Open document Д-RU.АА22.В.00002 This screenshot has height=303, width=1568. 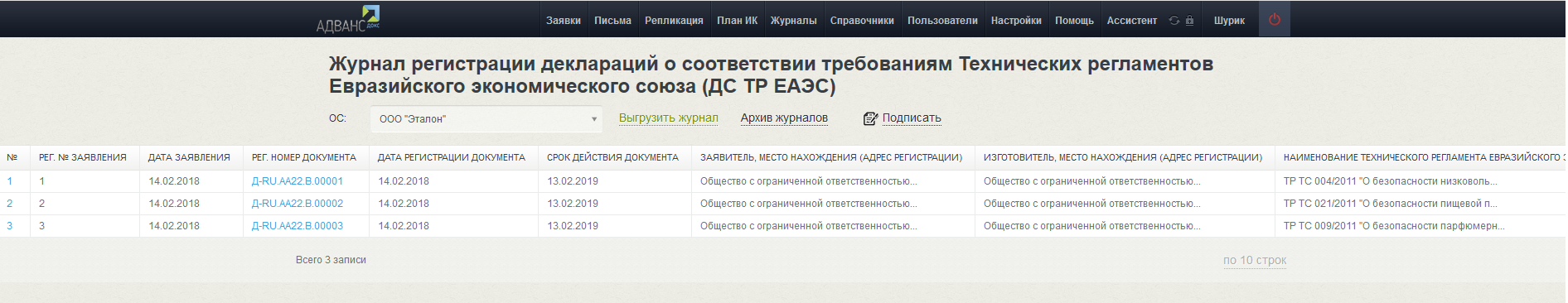[x=298, y=204]
